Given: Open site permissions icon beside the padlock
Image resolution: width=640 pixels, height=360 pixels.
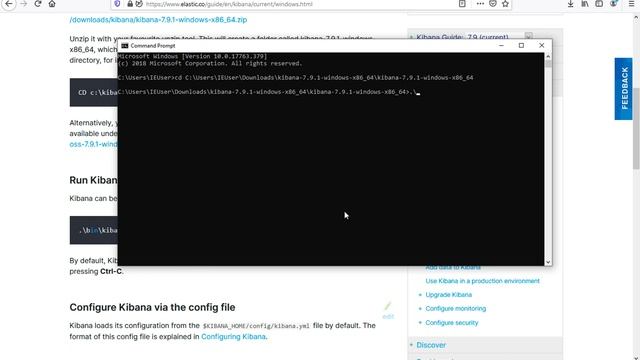Looking at the screenshot, I should [x=139, y=4].
